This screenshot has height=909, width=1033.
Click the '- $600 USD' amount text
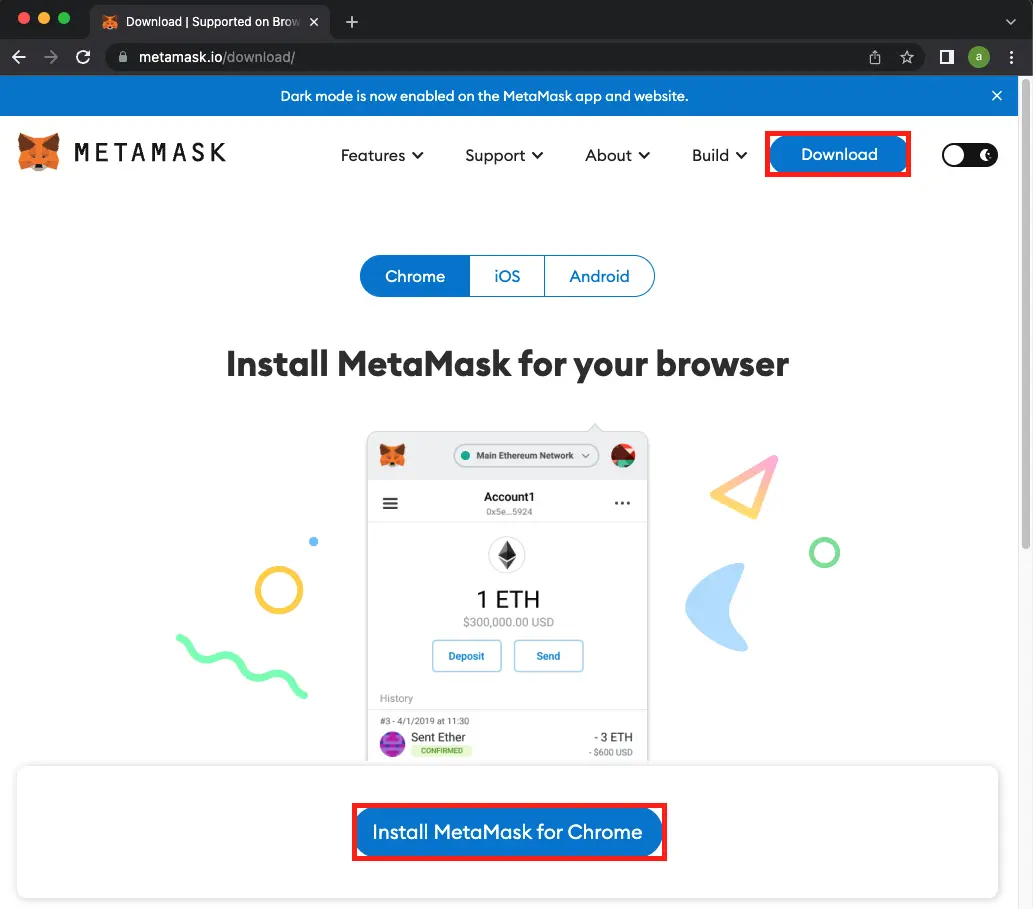tap(611, 752)
